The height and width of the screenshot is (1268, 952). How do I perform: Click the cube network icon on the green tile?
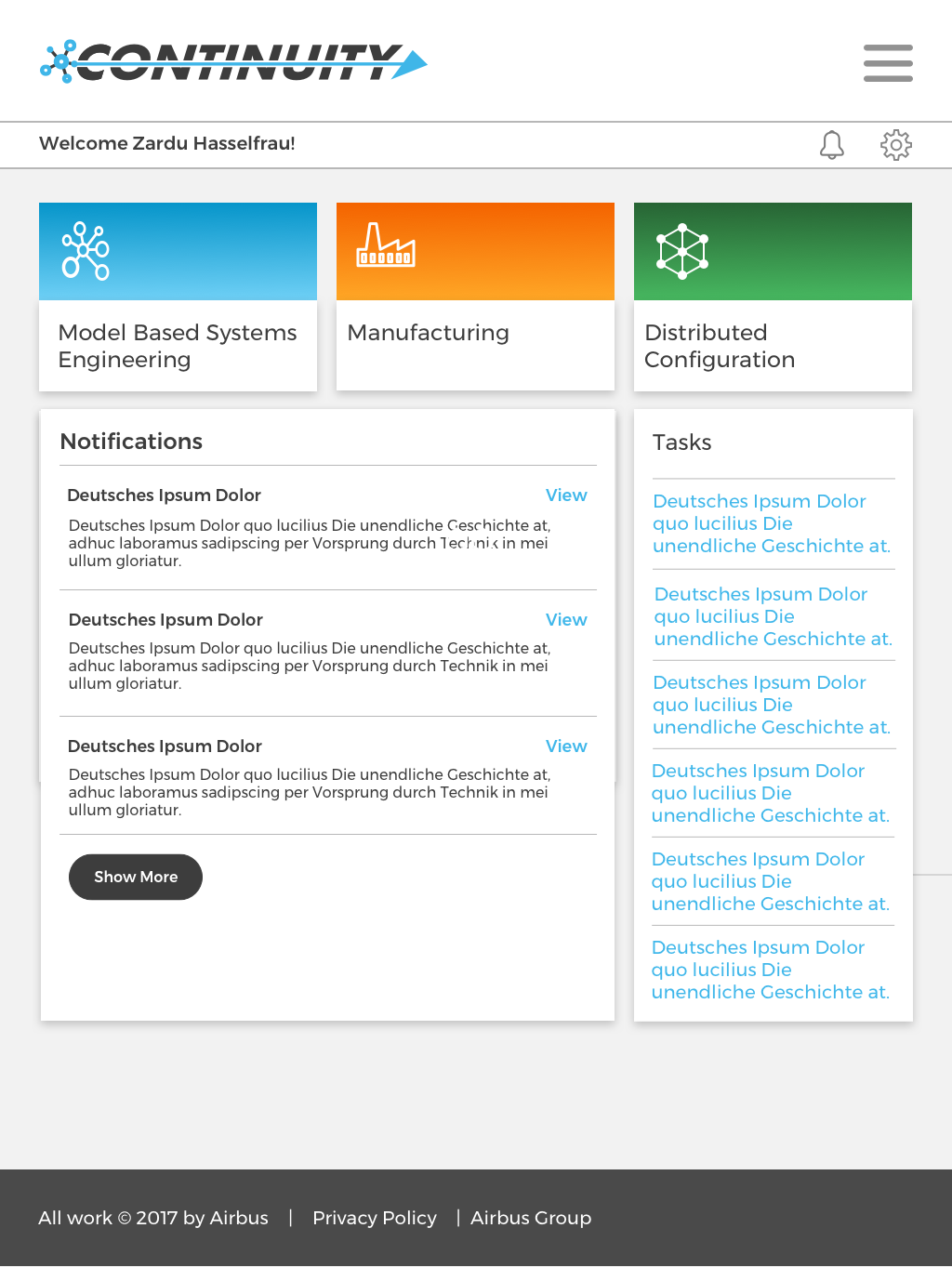(682, 251)
